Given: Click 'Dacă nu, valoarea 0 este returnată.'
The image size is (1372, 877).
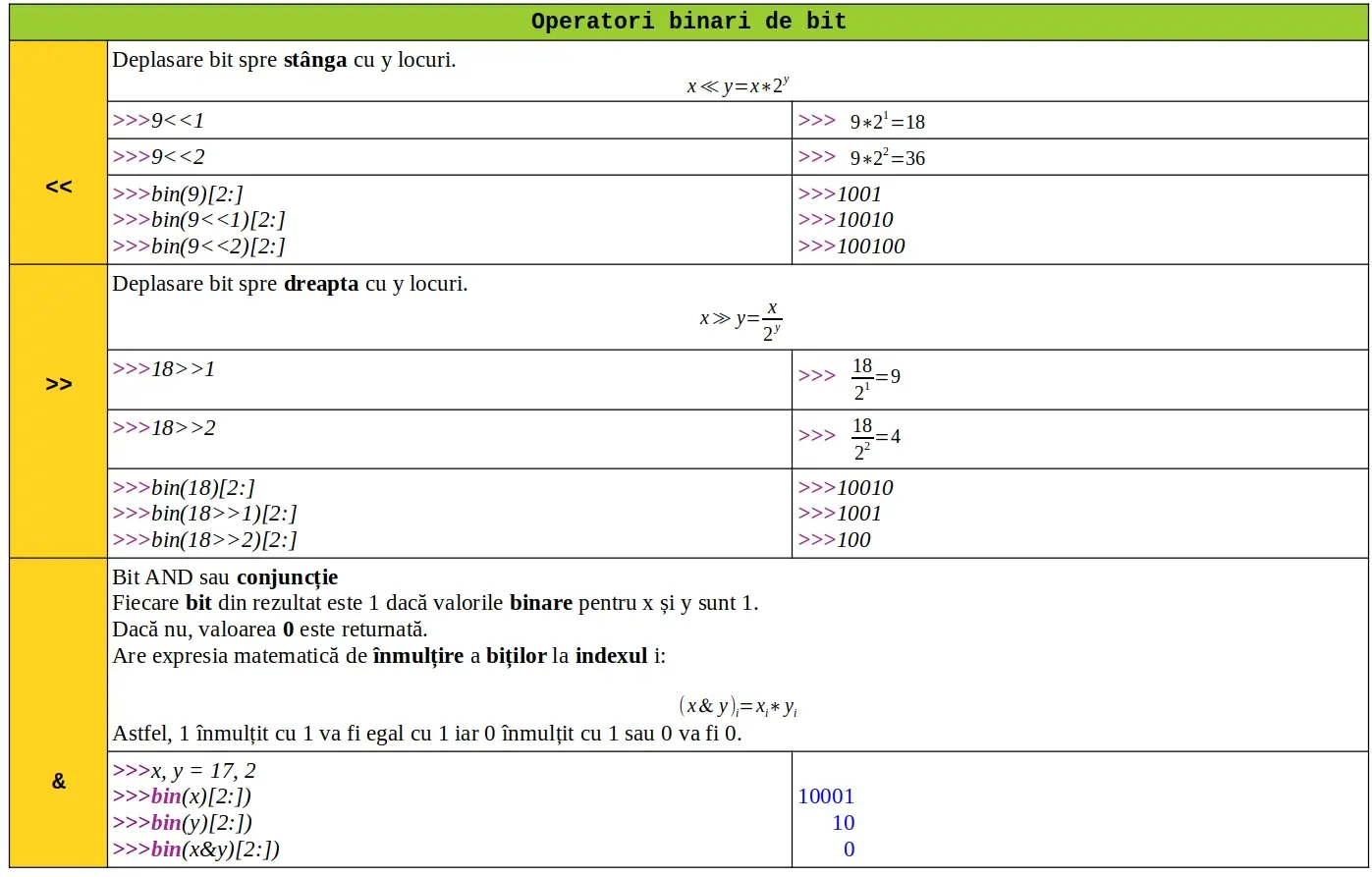Looking at the screenshot, I should [270, 630].
